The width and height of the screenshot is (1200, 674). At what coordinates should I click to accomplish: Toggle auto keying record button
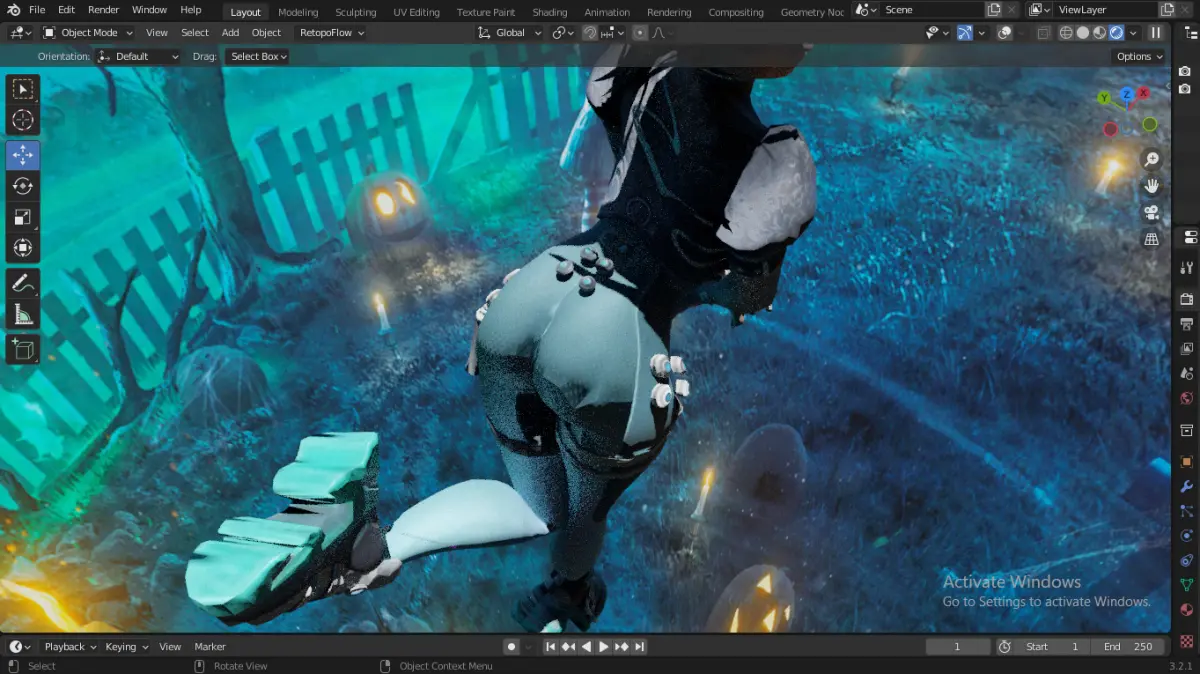click(512, 647)
